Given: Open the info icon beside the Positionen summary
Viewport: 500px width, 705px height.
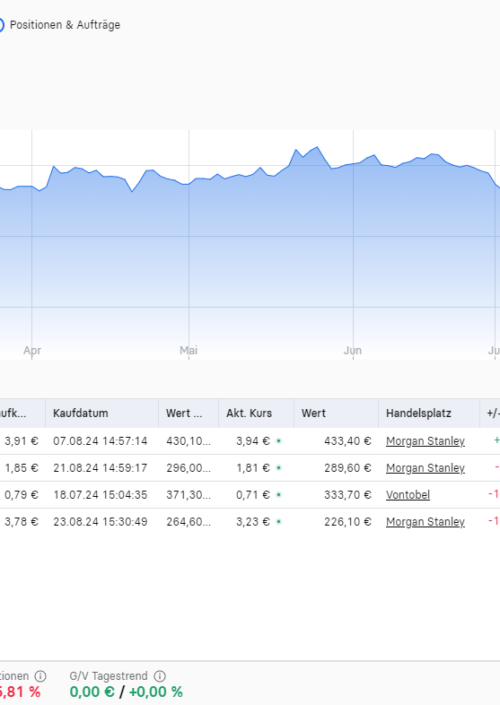Looking at the screenshot, I should (x=40, y=676).
